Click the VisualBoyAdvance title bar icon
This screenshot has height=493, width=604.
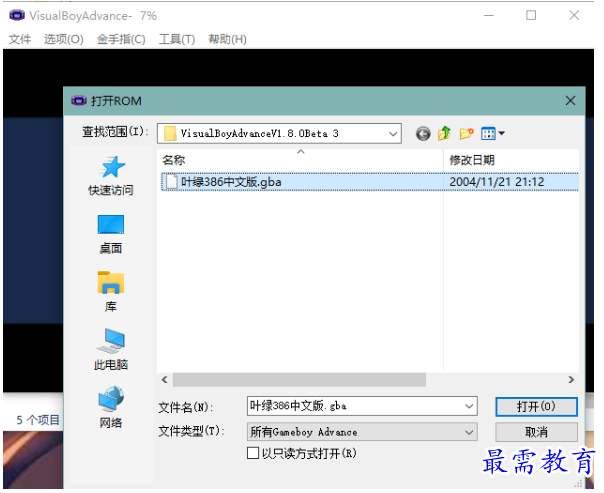coord(17,15)
